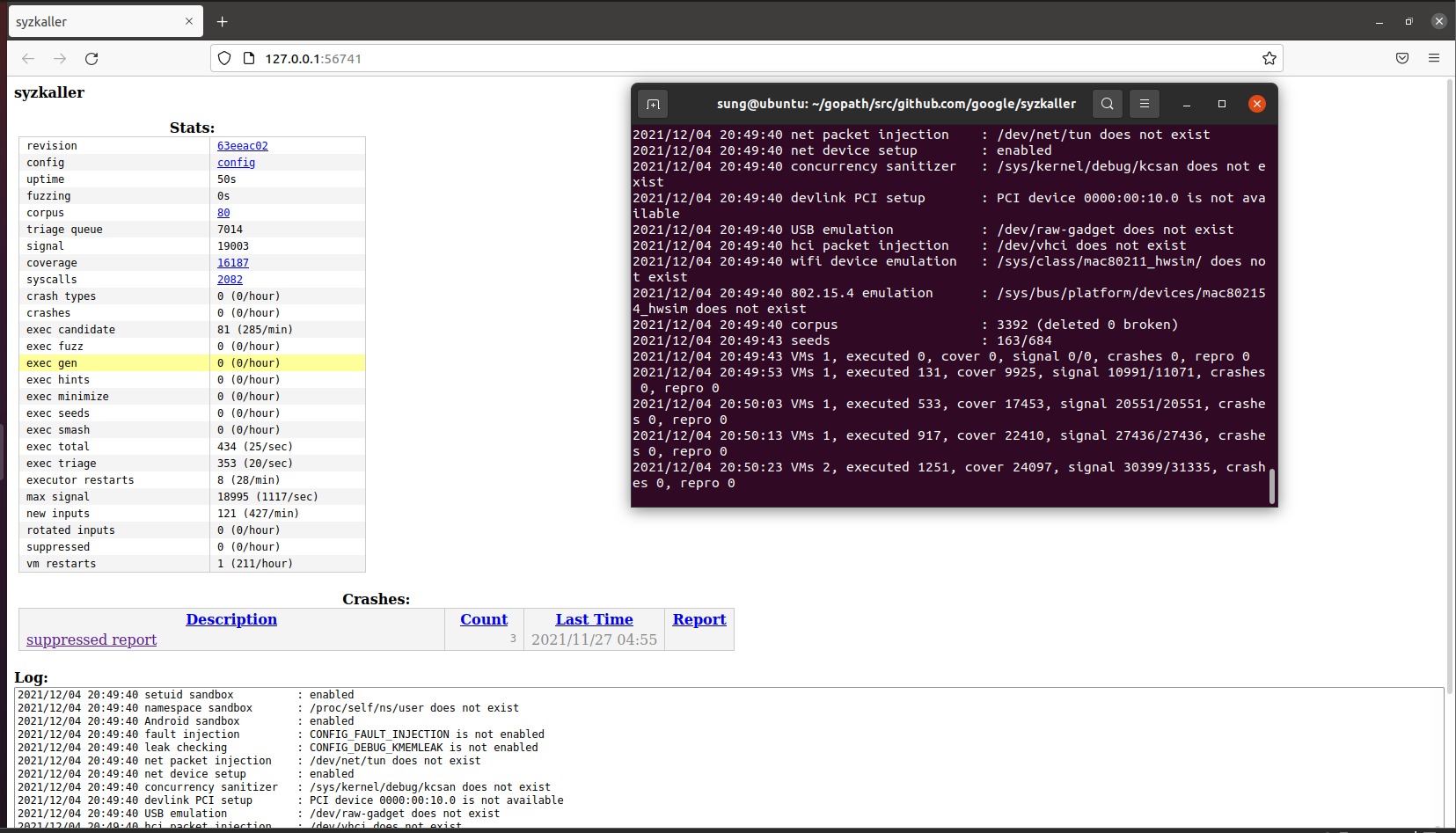Viewport: 1456px width, 833px height.
Task: Select the syzkaller browser tab
Action: (x=97, y=22)
